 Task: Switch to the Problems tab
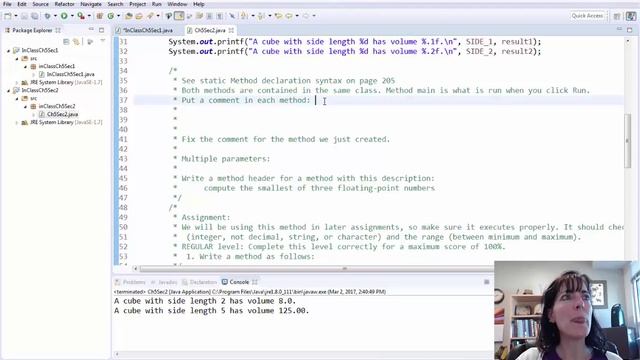(130, 282)
